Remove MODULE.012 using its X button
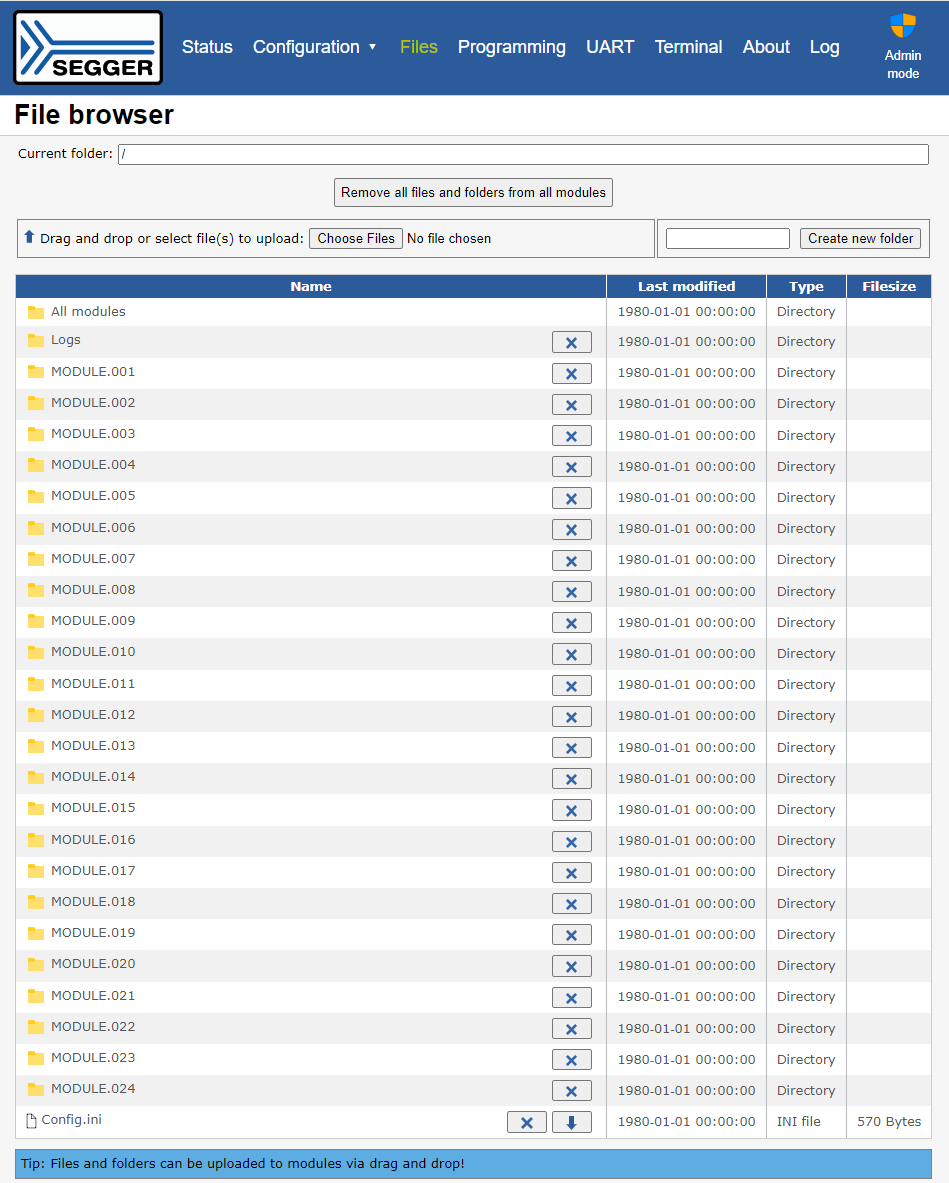The width and height of the screenshot is (949, 1183). [571, 716]
